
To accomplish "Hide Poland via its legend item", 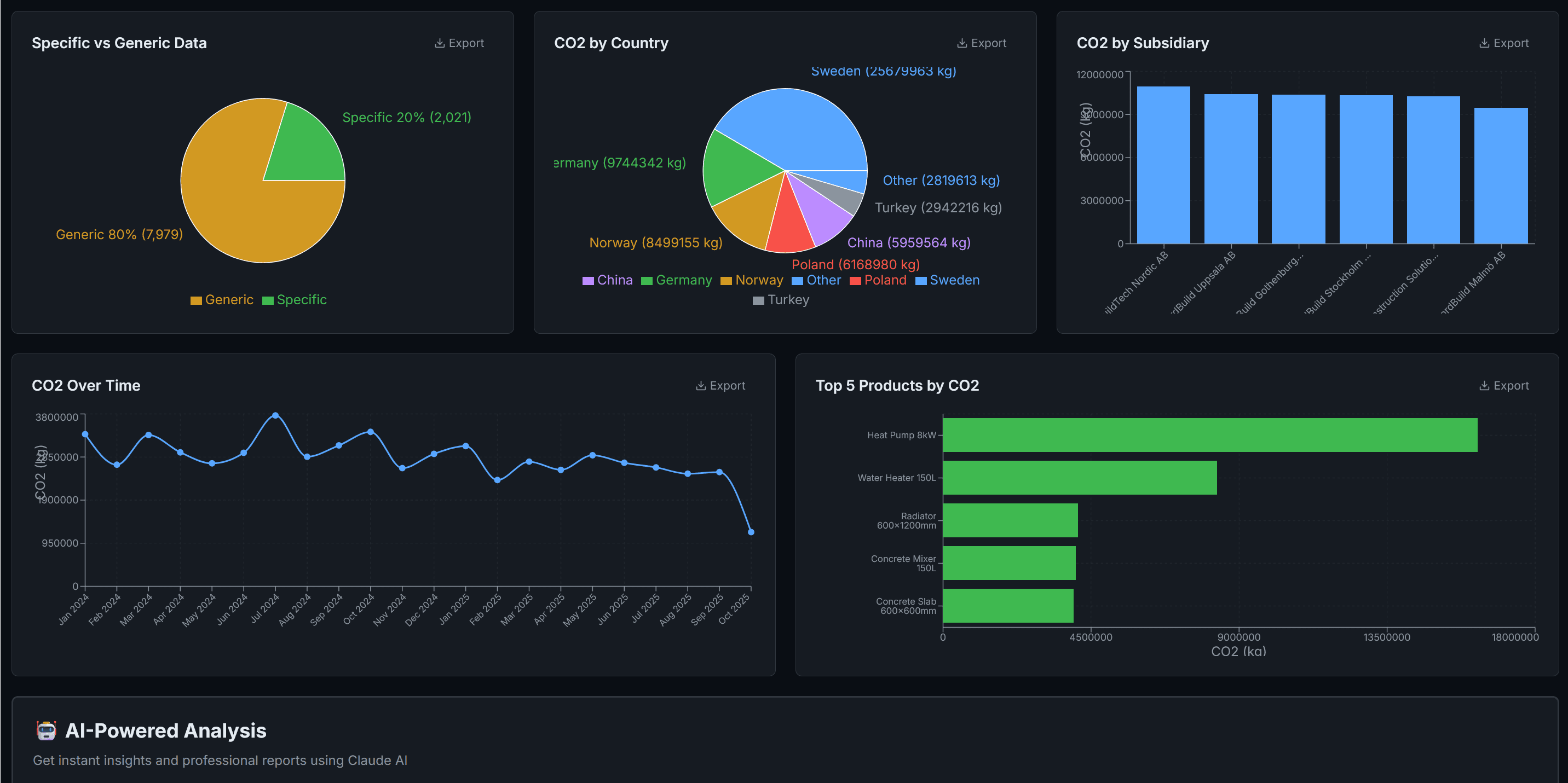I will coord(878,280).
